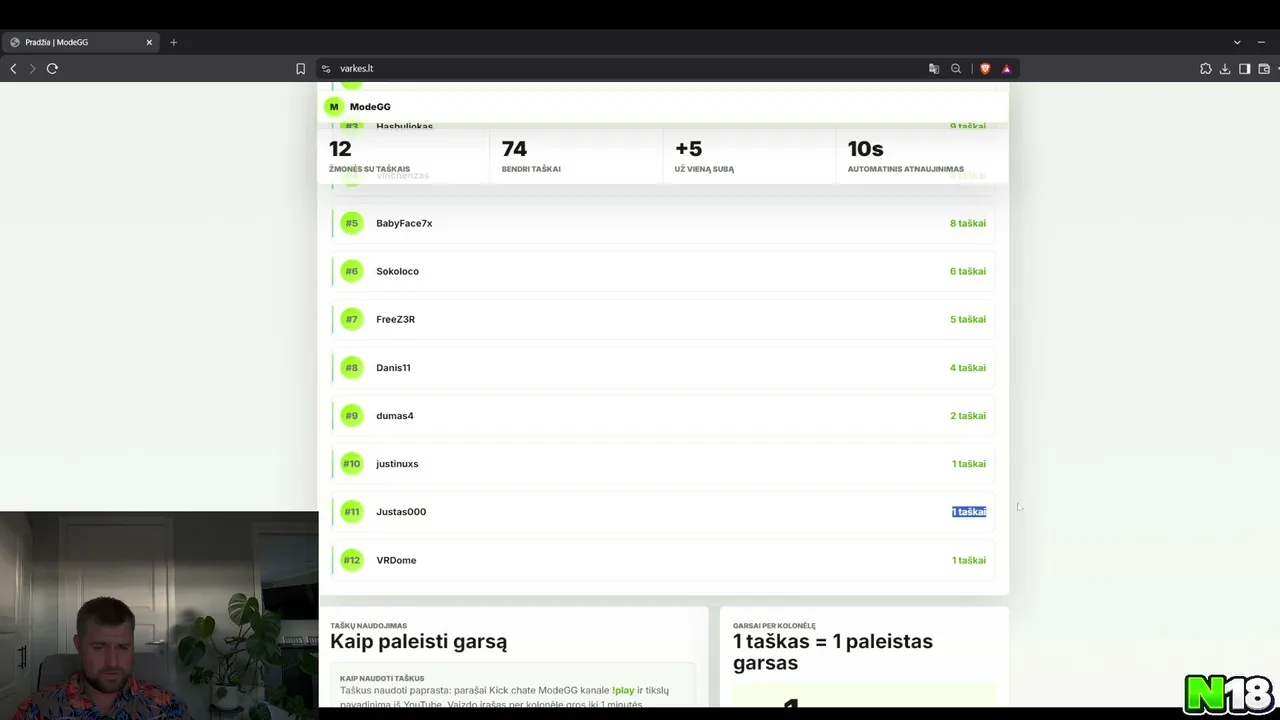Minimize the browser window
Screen dimensions: 1280x720
[1262, 42]
